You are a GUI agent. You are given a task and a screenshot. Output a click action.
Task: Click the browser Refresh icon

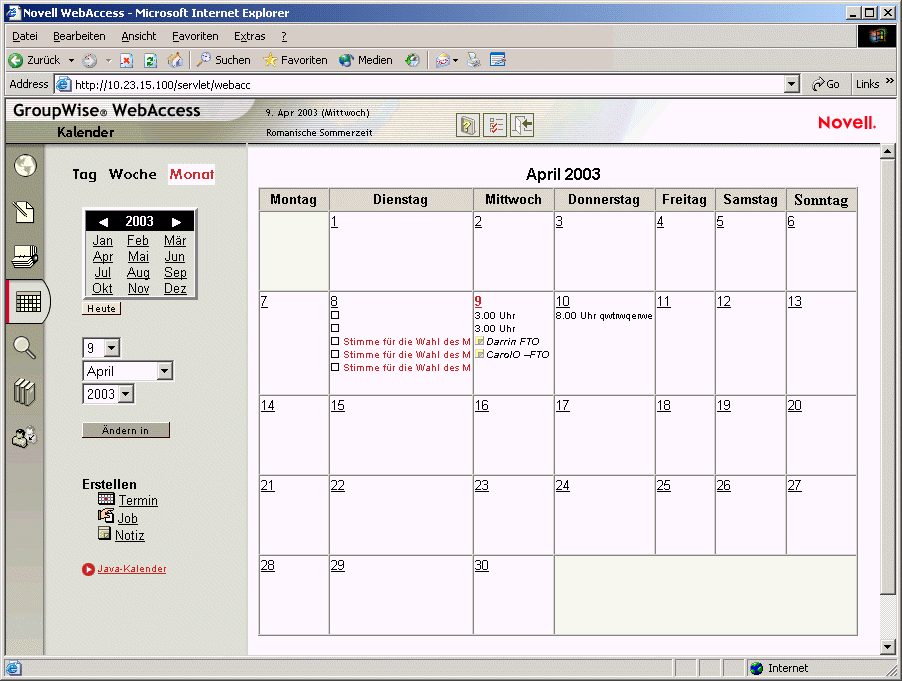tap(151, 60)
